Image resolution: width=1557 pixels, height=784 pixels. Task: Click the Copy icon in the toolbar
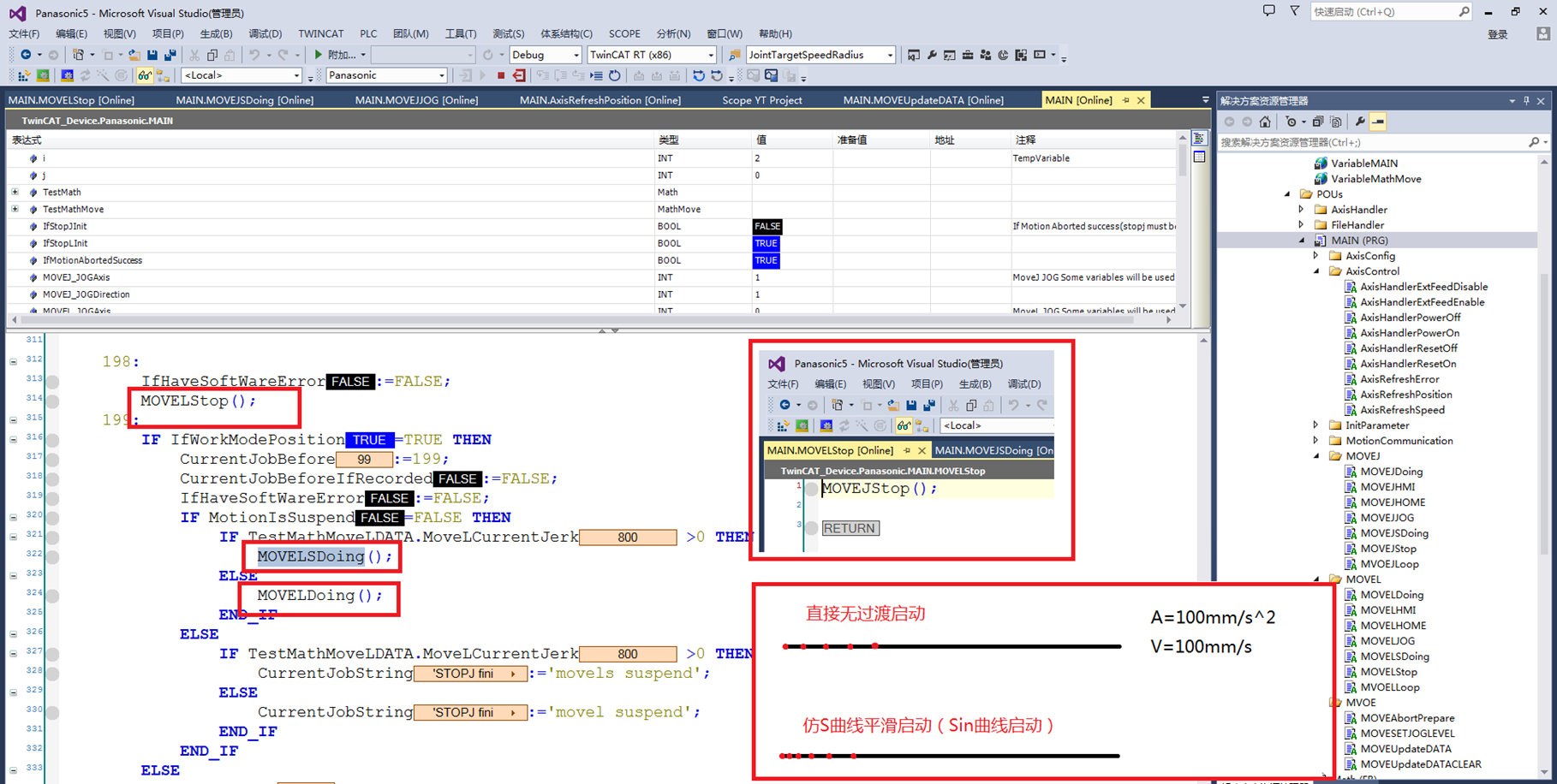coord(212,55)
